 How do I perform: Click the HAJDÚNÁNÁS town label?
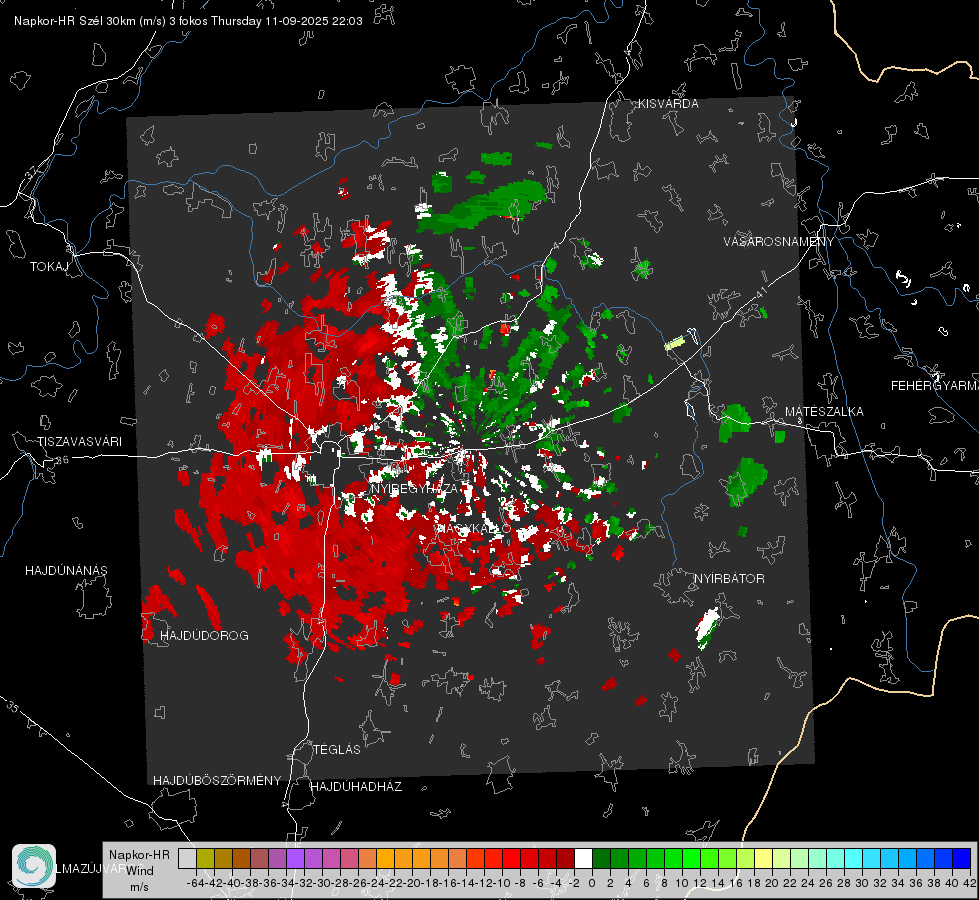coord(66,571)
